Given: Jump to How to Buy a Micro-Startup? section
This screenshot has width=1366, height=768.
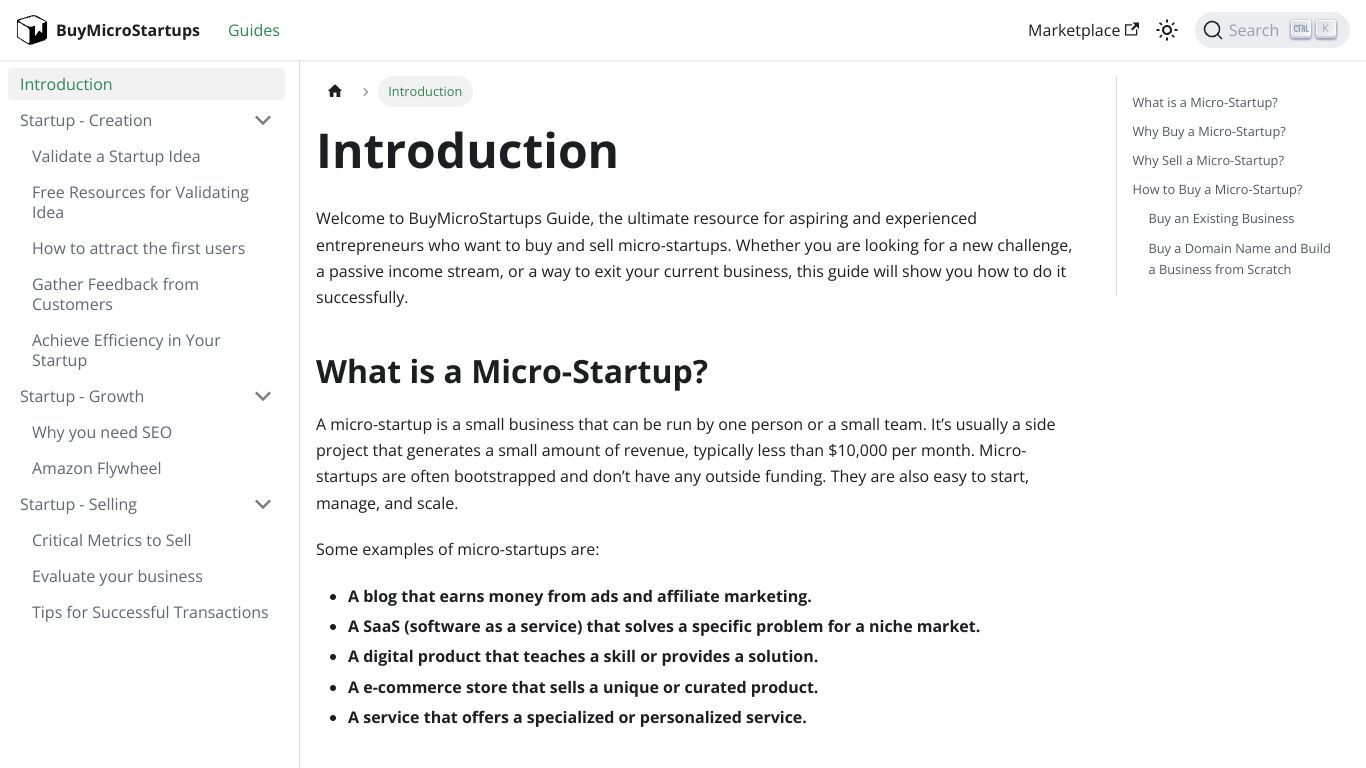Looking at the screenshot, I should [1217, 189].
